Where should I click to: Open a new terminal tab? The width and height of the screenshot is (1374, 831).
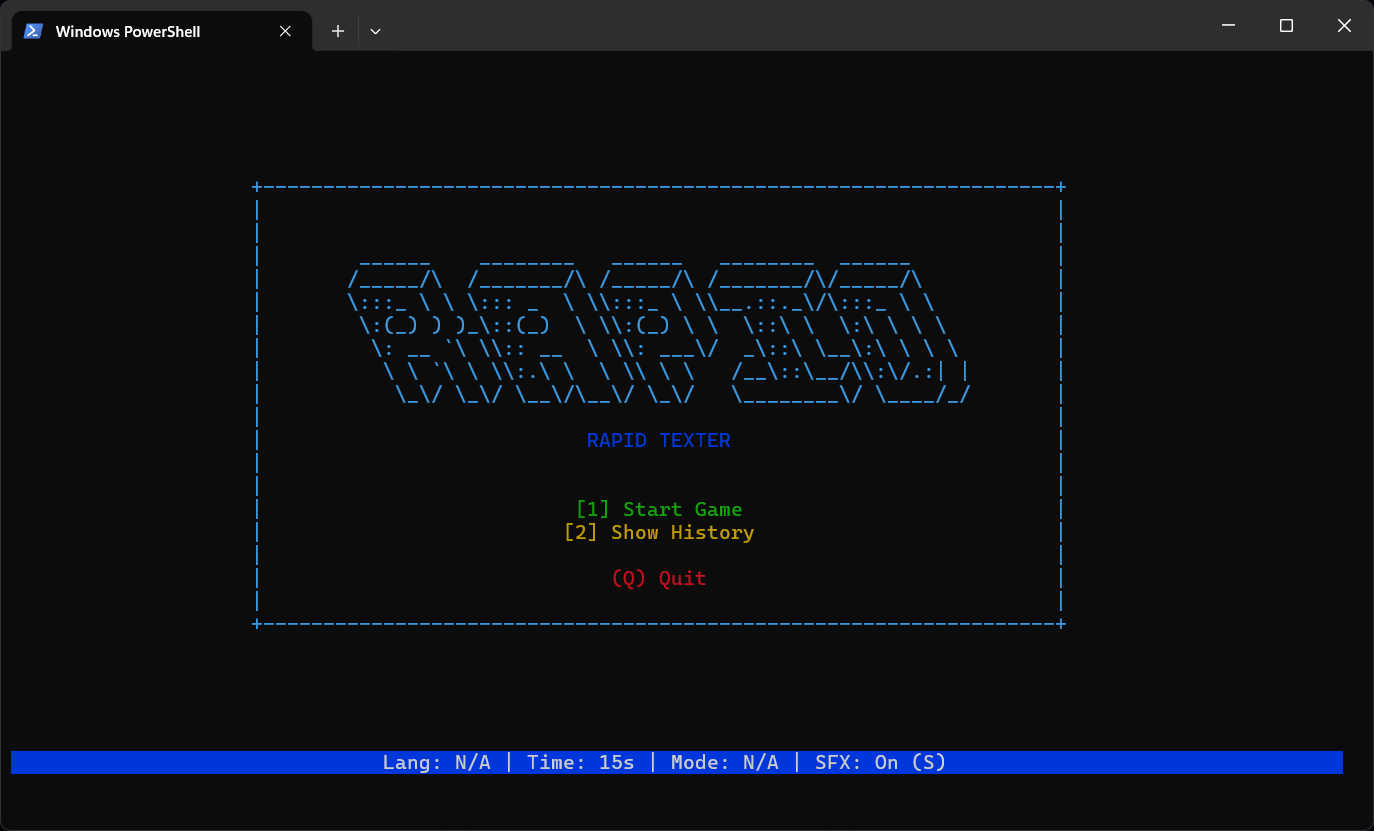338,31
